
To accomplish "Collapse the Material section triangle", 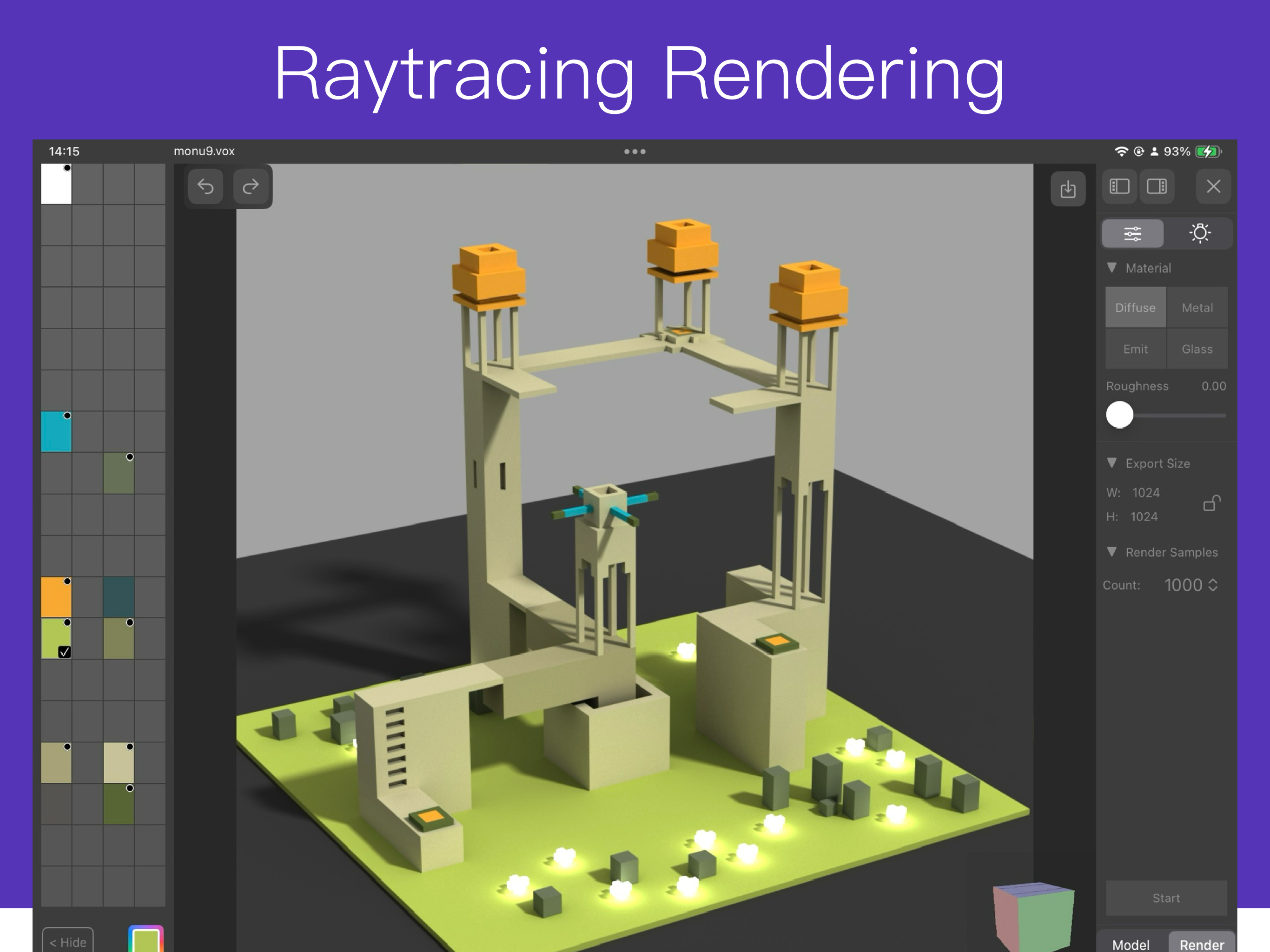I will (1112, 268).
